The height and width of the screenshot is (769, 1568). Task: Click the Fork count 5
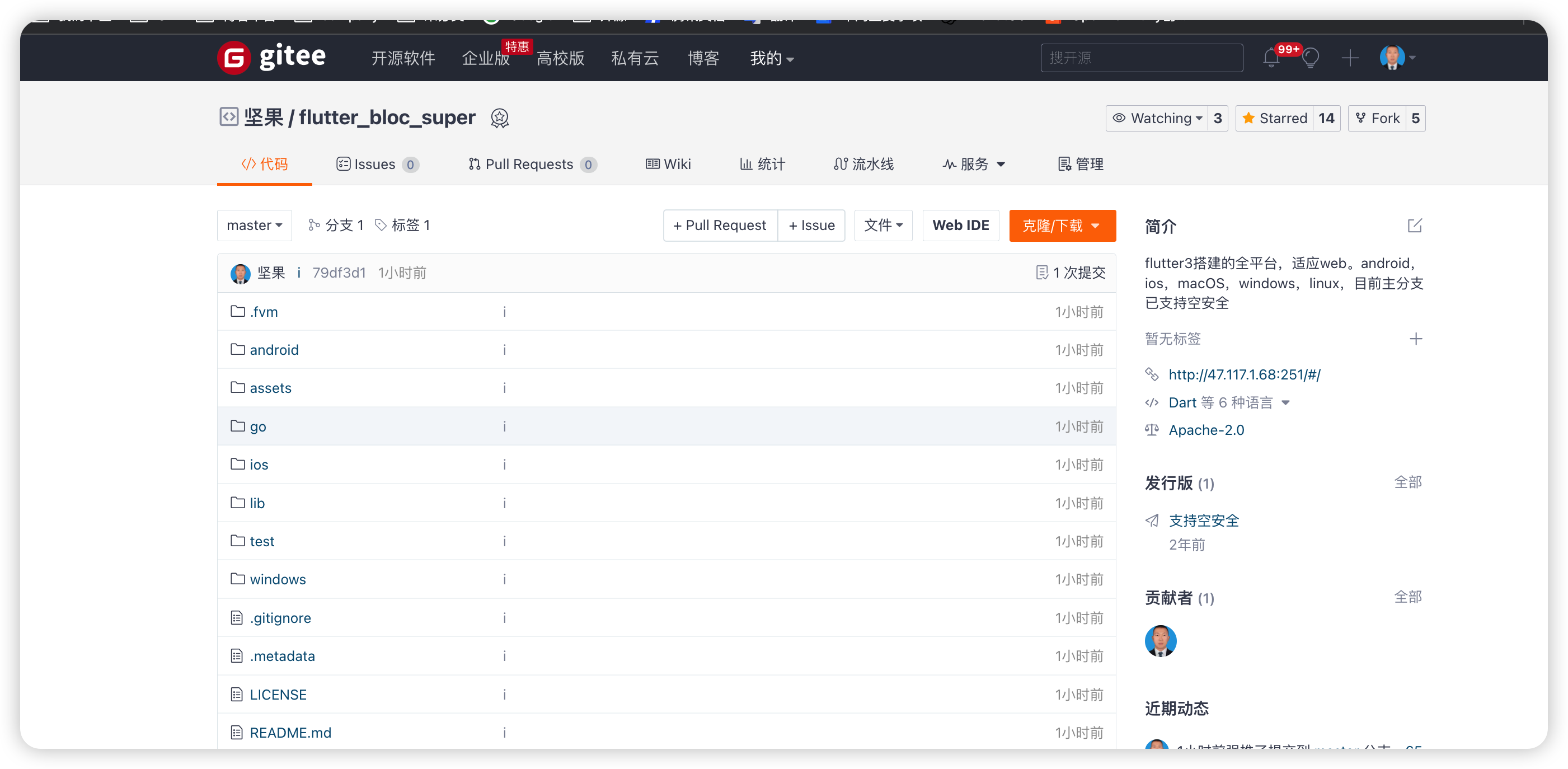(x=1416, y=118)
